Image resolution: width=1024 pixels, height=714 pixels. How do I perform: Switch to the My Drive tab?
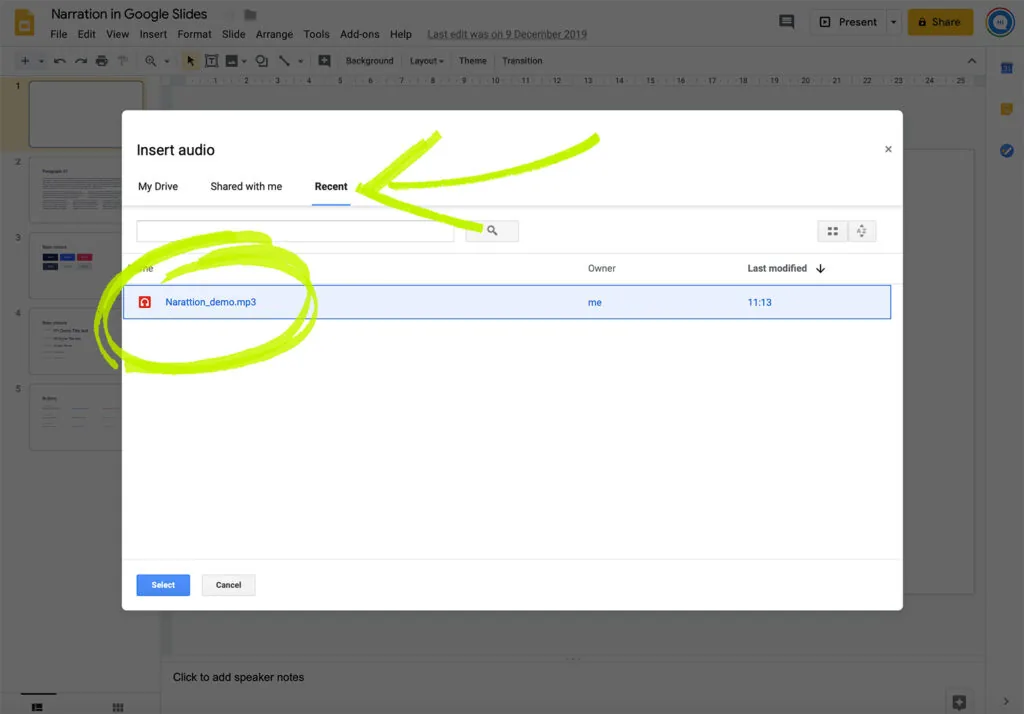pyautogui.click(x=157, y=187)
